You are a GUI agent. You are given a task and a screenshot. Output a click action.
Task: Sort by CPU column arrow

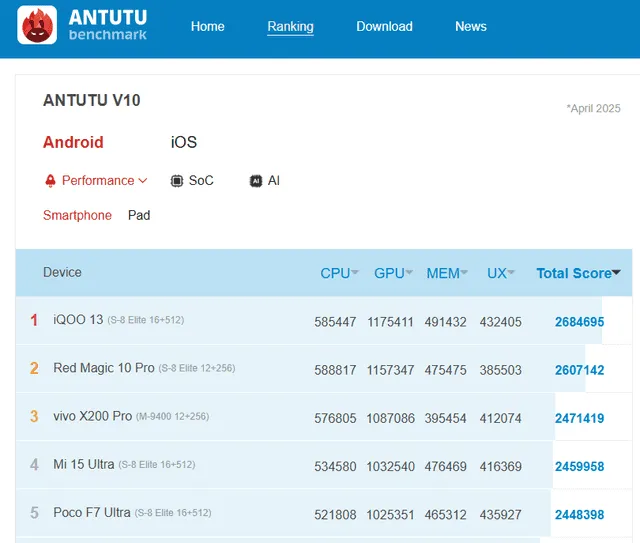pos(355,272)
